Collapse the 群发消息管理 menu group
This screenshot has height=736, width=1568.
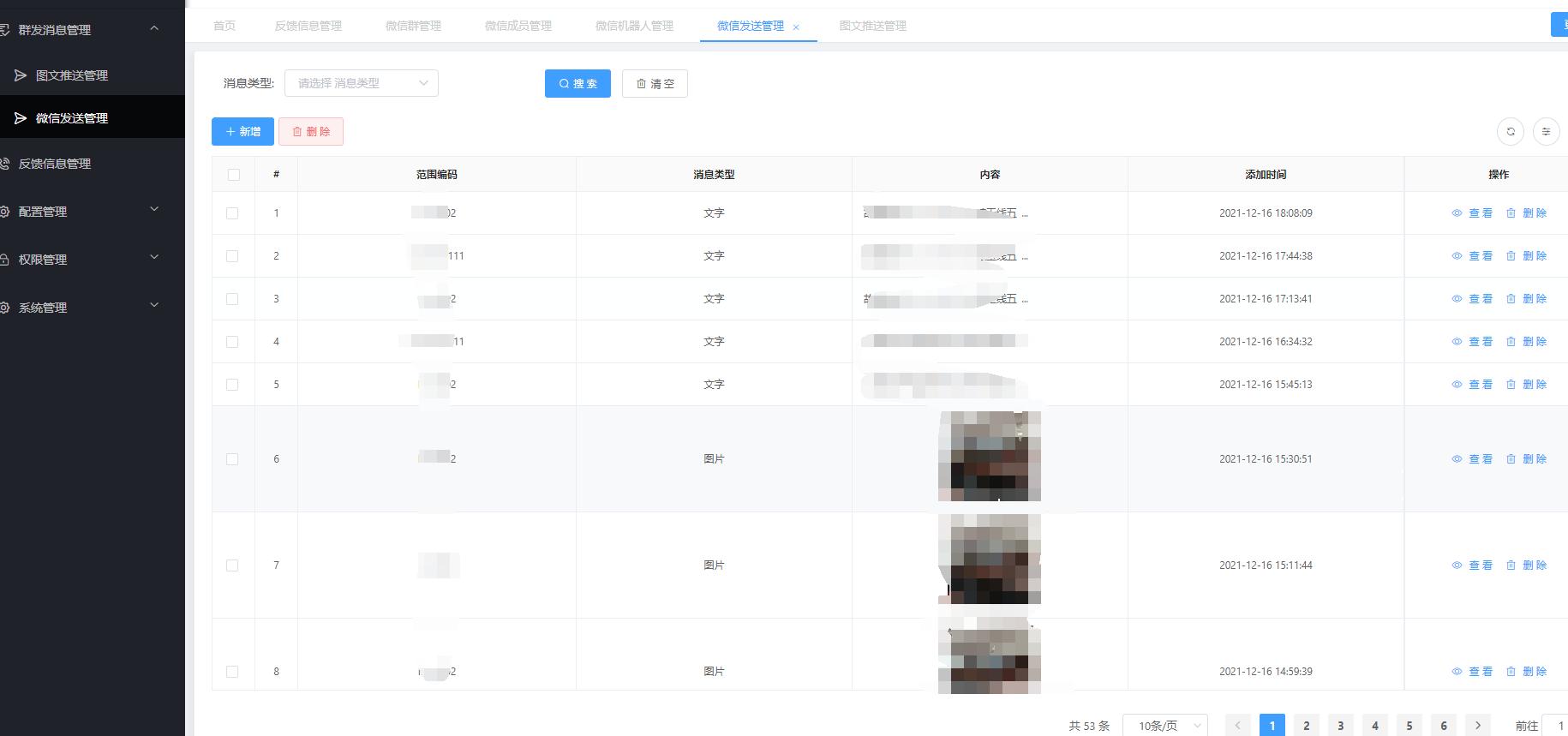point(154,28)
